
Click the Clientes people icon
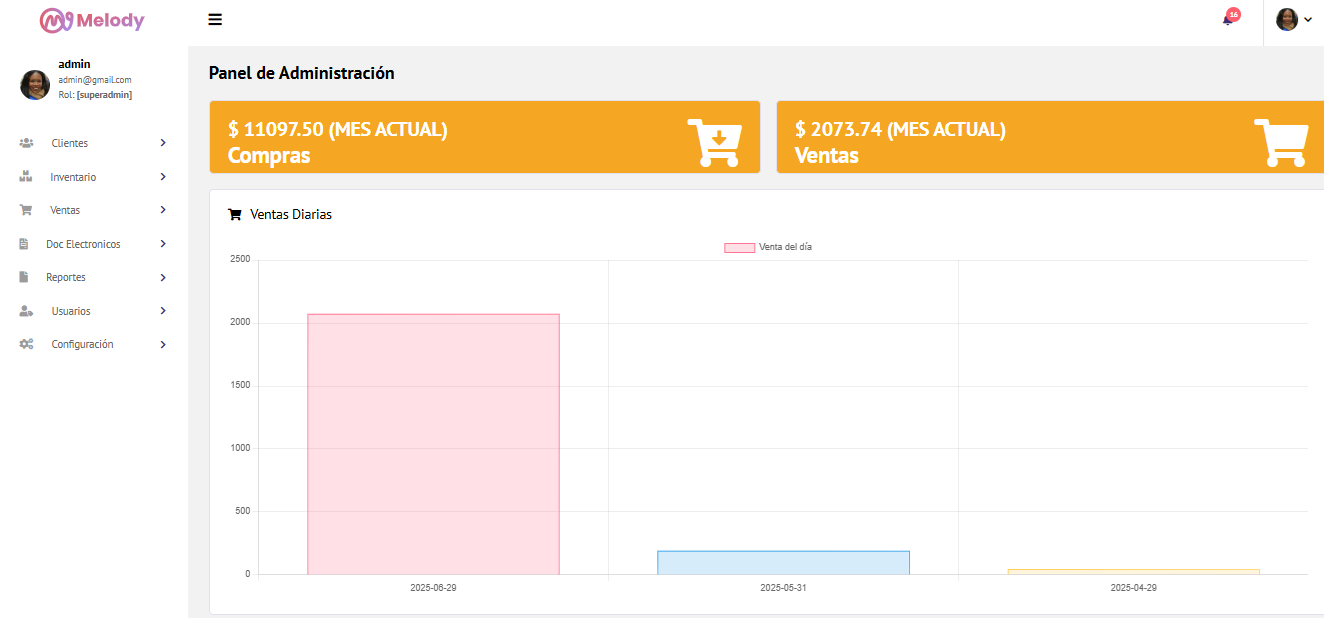coord(26,143)
